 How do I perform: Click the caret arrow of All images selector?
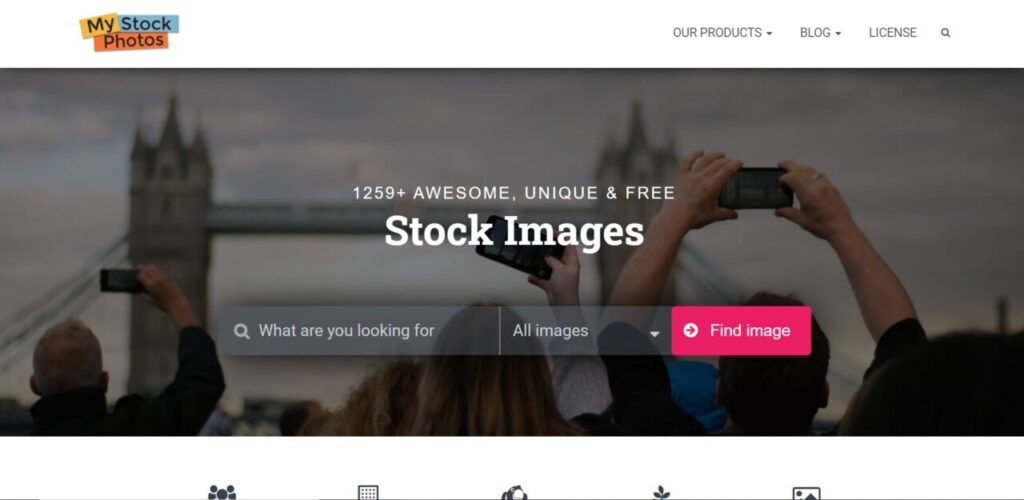654,334
